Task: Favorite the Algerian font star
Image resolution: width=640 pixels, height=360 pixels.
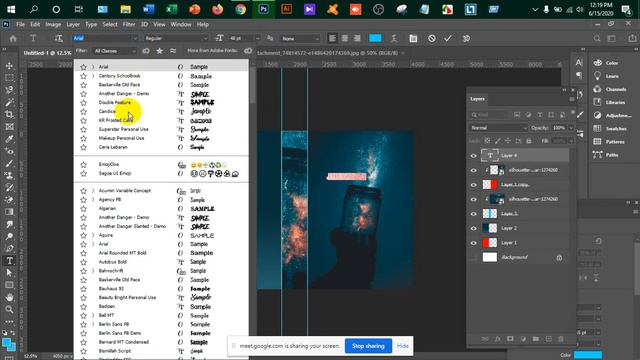Action: coord(83,209)
